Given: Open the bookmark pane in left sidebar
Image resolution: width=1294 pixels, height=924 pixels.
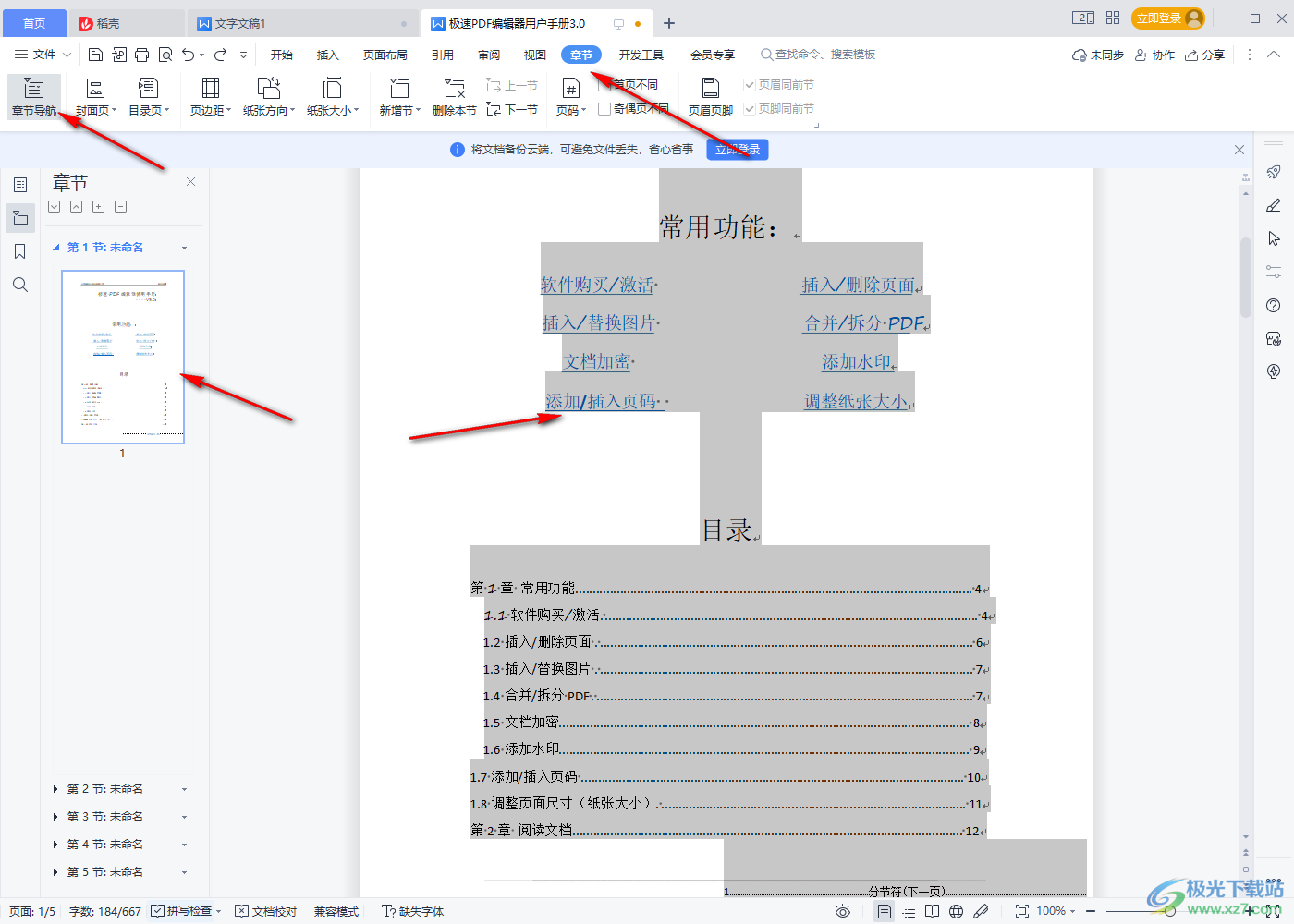Looking at the screenshot, I should 20,251.
